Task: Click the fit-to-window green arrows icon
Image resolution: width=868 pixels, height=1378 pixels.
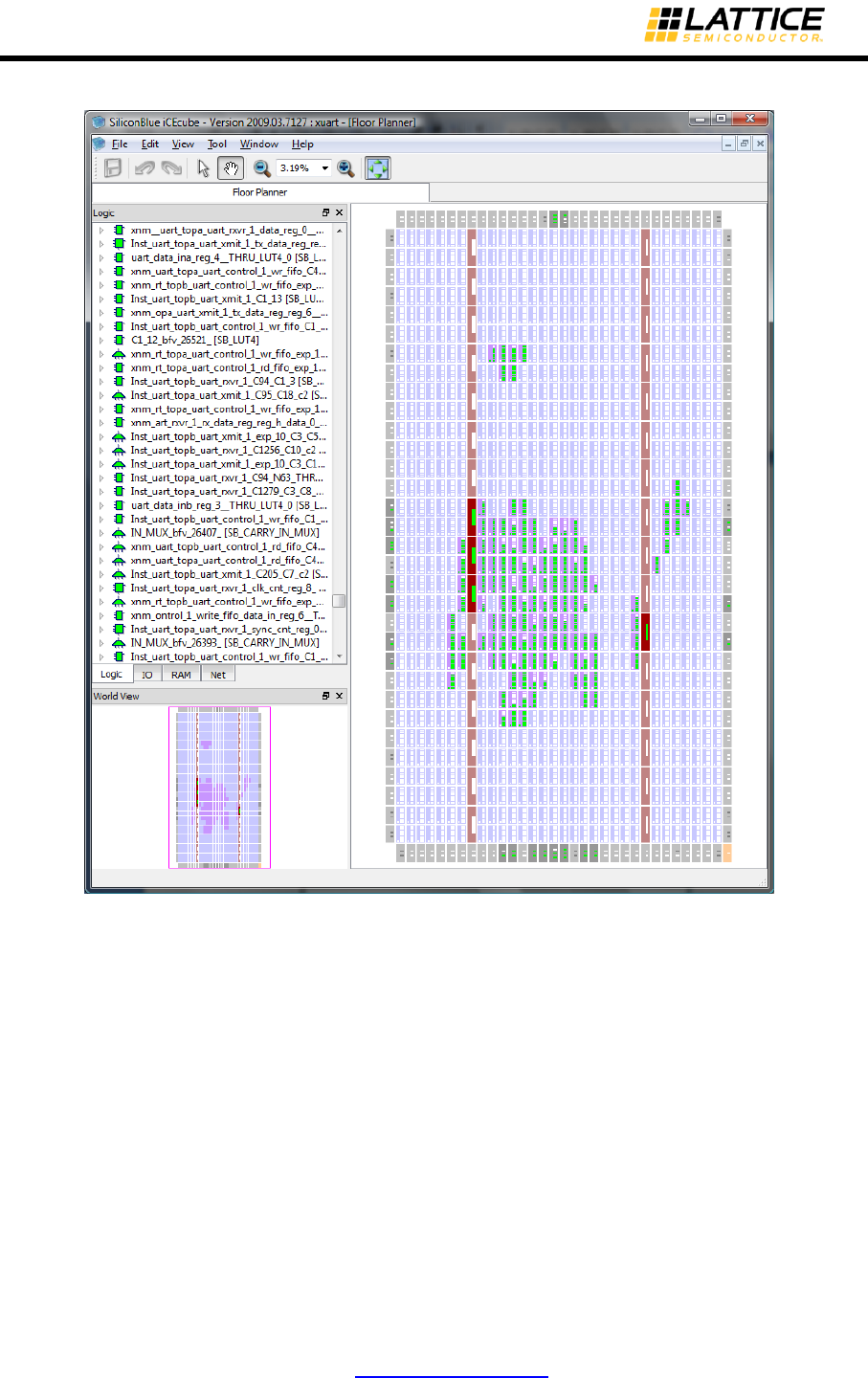Action: [x=378, y=168]
